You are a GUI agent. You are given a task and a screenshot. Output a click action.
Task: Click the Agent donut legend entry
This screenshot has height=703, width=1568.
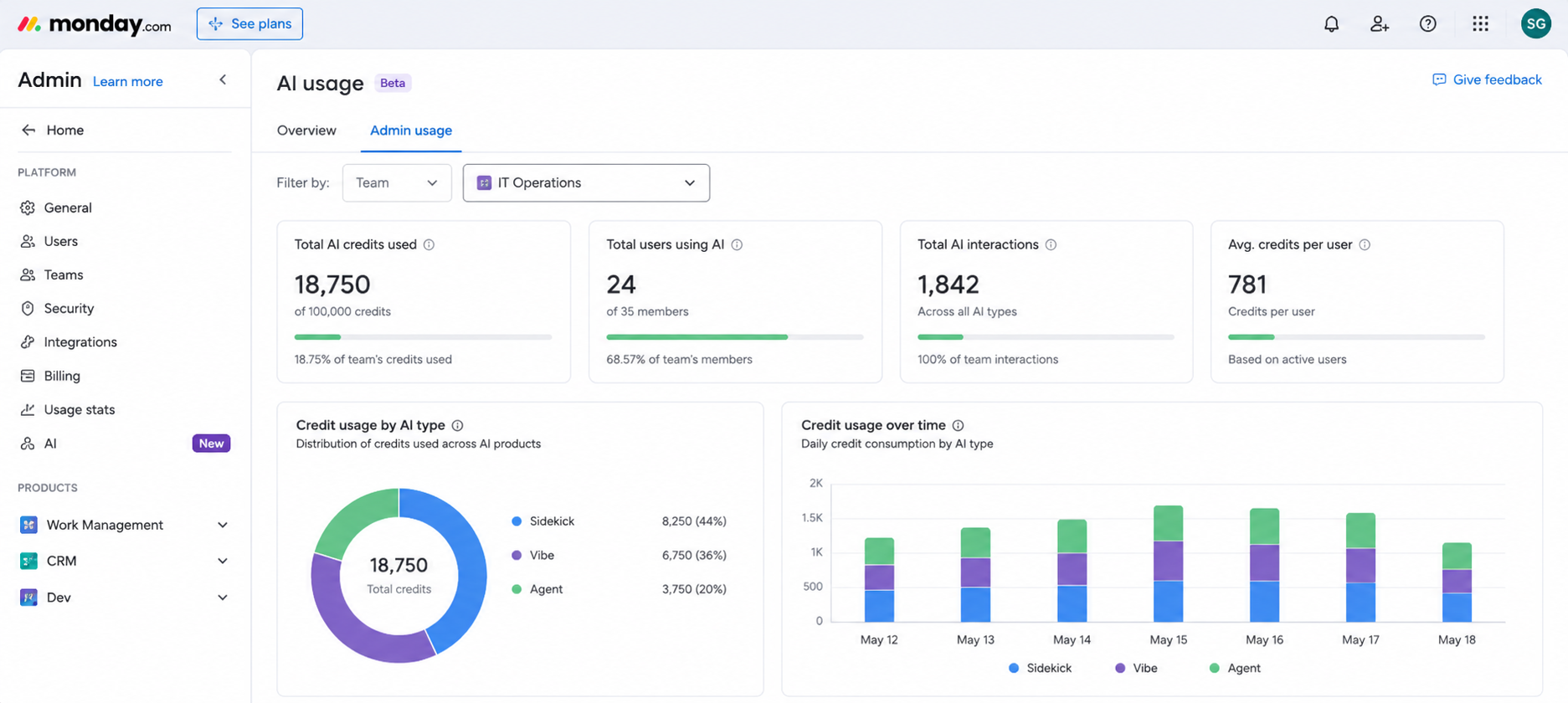[x=537, y=589]
